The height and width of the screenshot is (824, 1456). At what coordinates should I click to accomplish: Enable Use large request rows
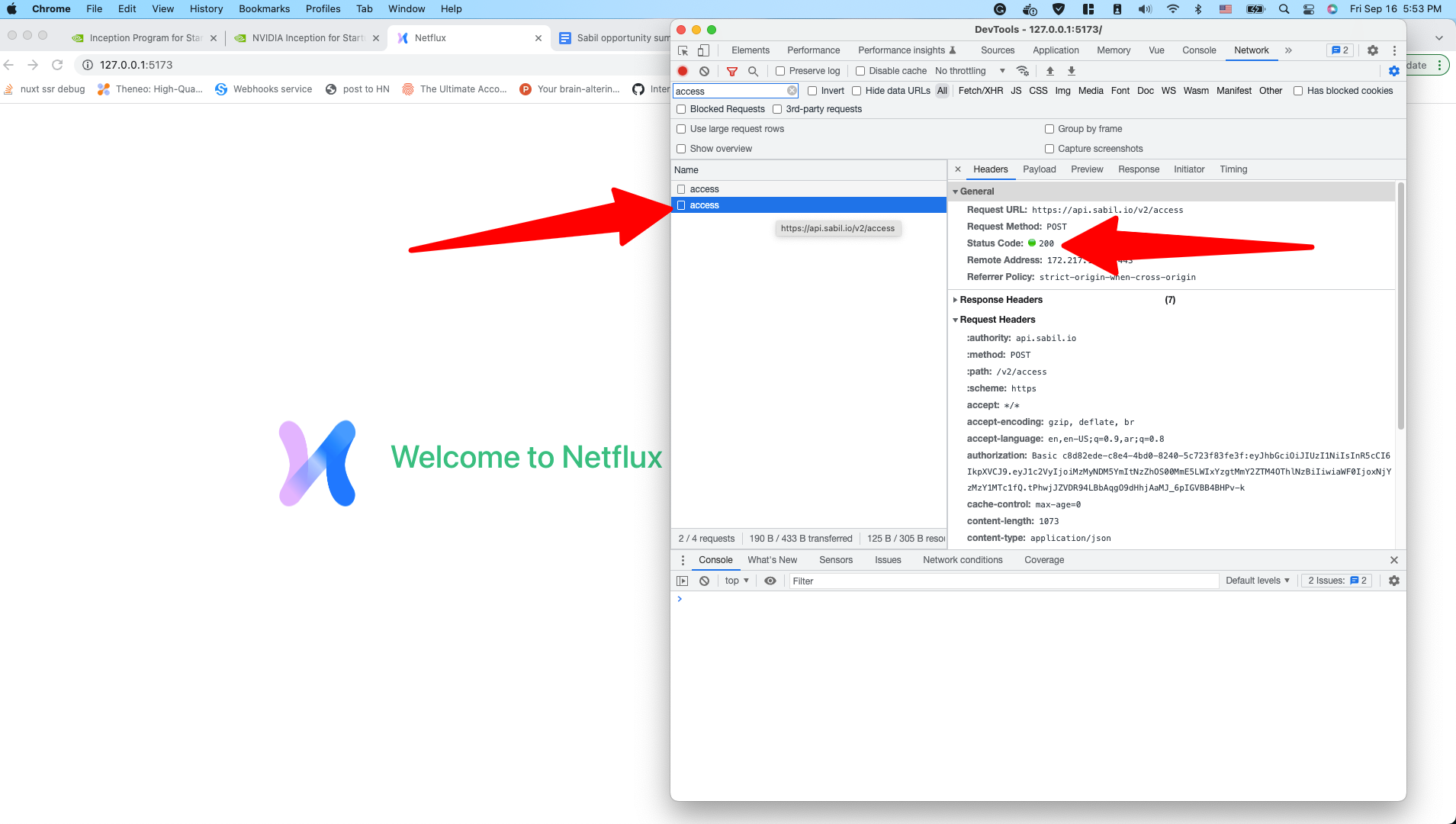click(681, 129)
